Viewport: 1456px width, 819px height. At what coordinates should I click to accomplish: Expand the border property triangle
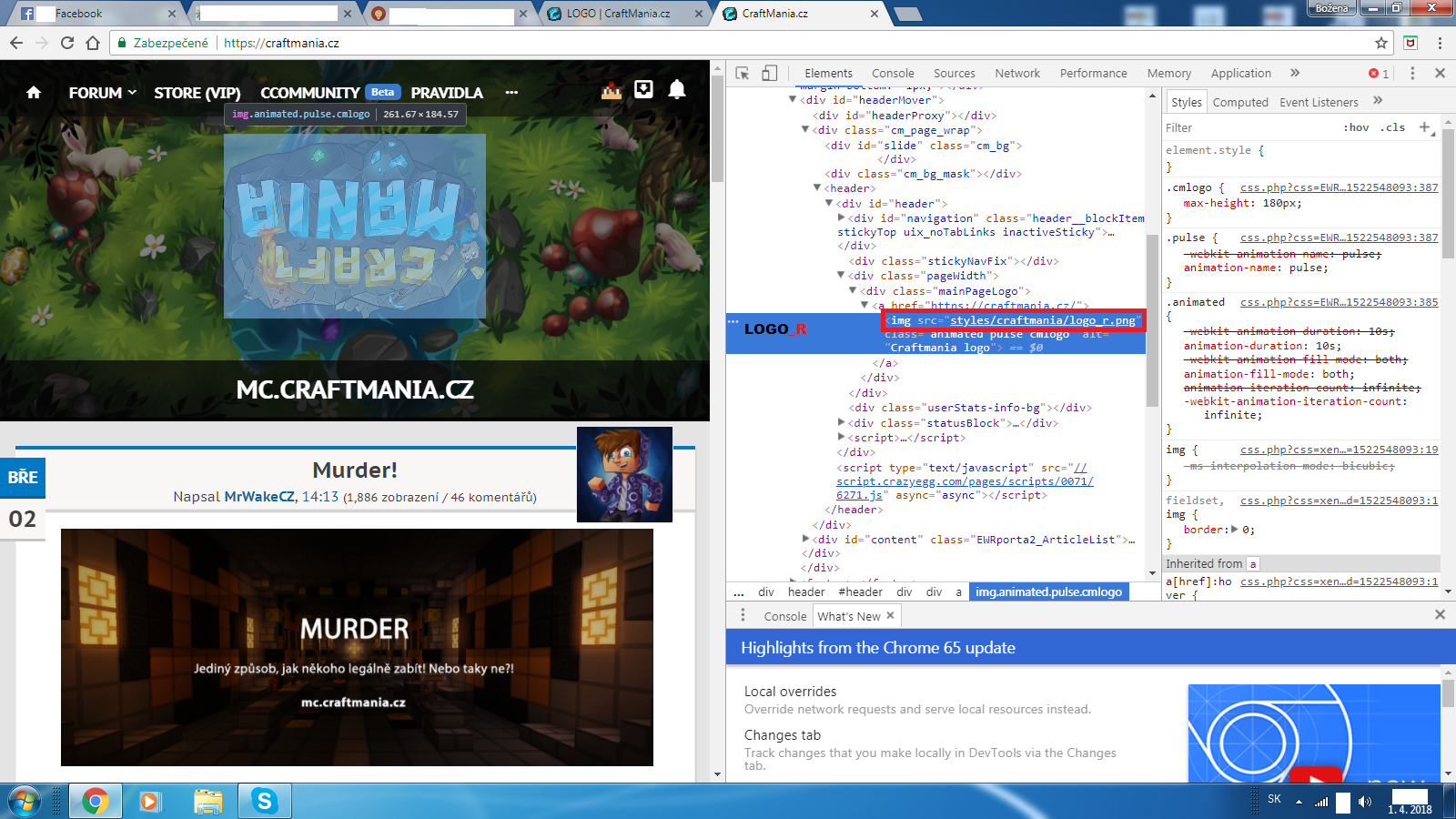pyautogui.click(x=1235, y=530)
